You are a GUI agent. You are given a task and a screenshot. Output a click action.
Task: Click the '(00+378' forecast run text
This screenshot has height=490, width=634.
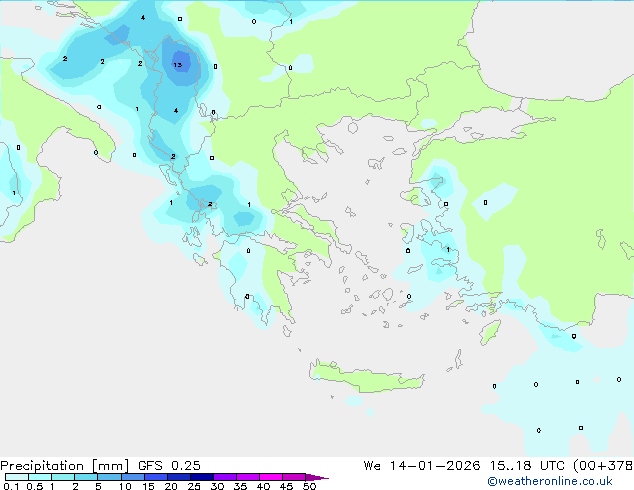(x=603, y=465)
